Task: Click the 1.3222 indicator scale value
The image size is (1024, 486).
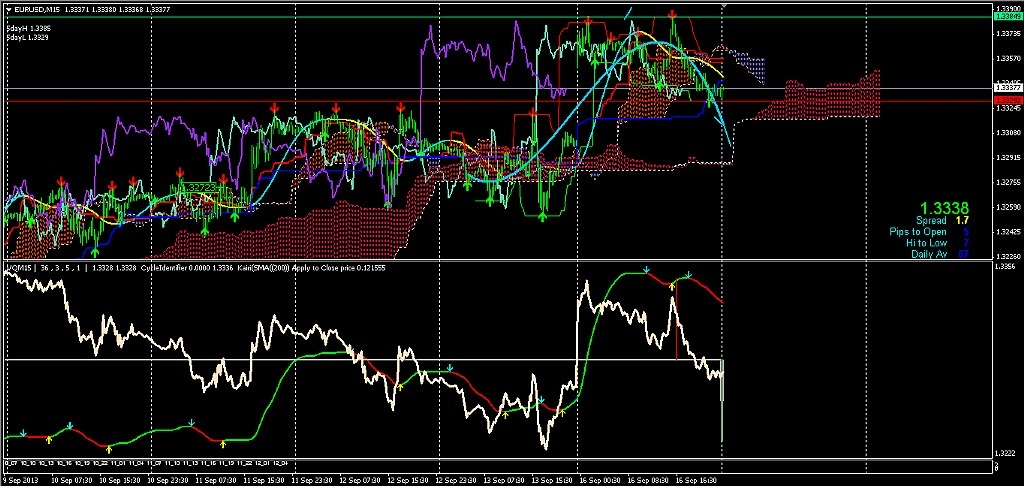Action: (1003, 452)
